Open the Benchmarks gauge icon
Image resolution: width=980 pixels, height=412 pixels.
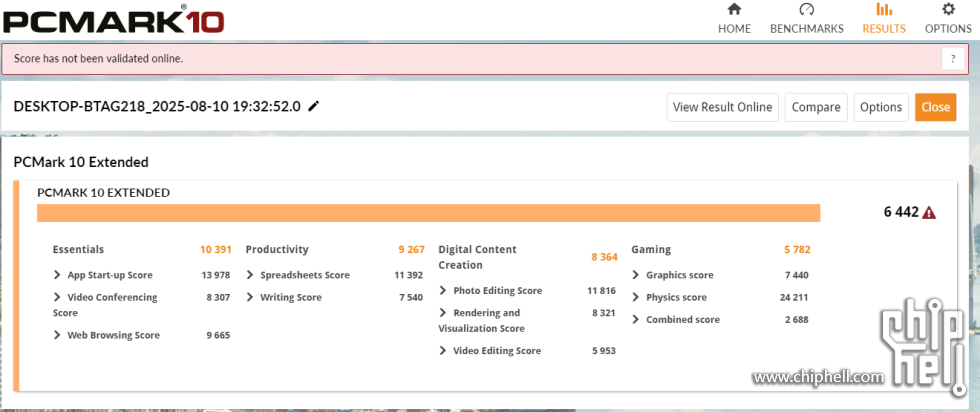(x=806, y=9)
